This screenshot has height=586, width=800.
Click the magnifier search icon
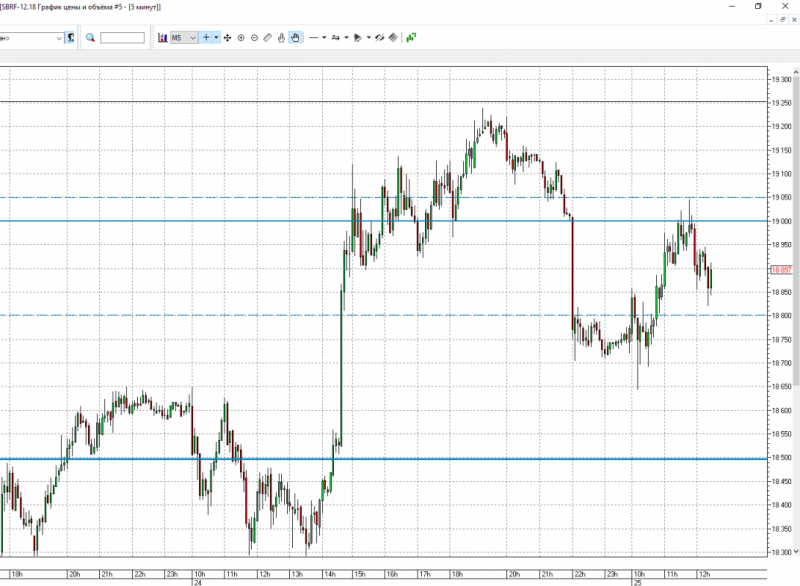(x=90, y=38)
